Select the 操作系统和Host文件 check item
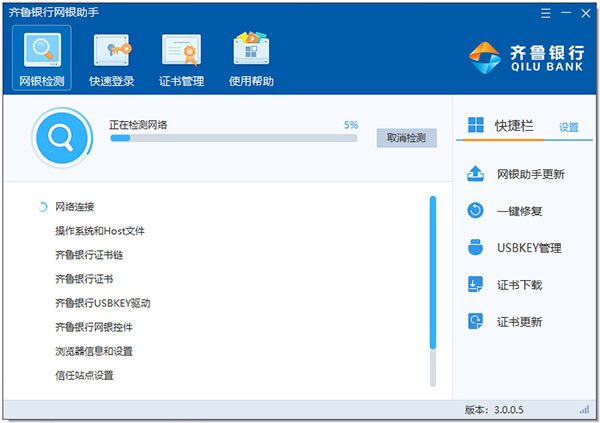This screenshot has height=423, width=600. (x=100, y=231)
